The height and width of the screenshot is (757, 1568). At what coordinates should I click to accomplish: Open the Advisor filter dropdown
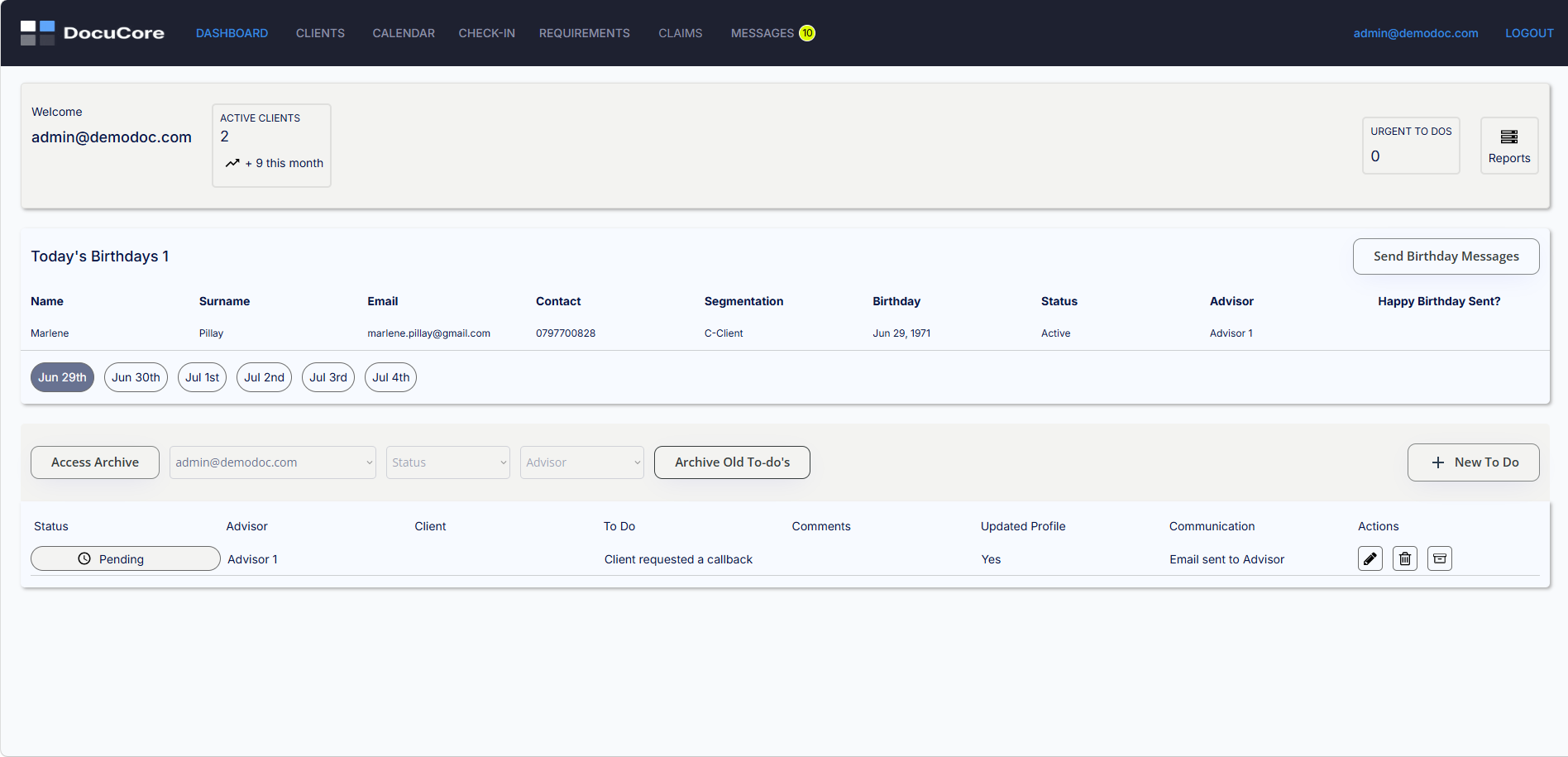click(x=582, y=462)
